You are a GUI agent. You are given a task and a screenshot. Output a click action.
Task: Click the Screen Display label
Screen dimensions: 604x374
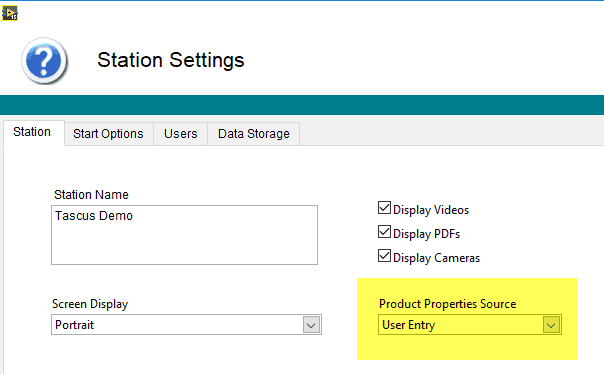point(90,304)
